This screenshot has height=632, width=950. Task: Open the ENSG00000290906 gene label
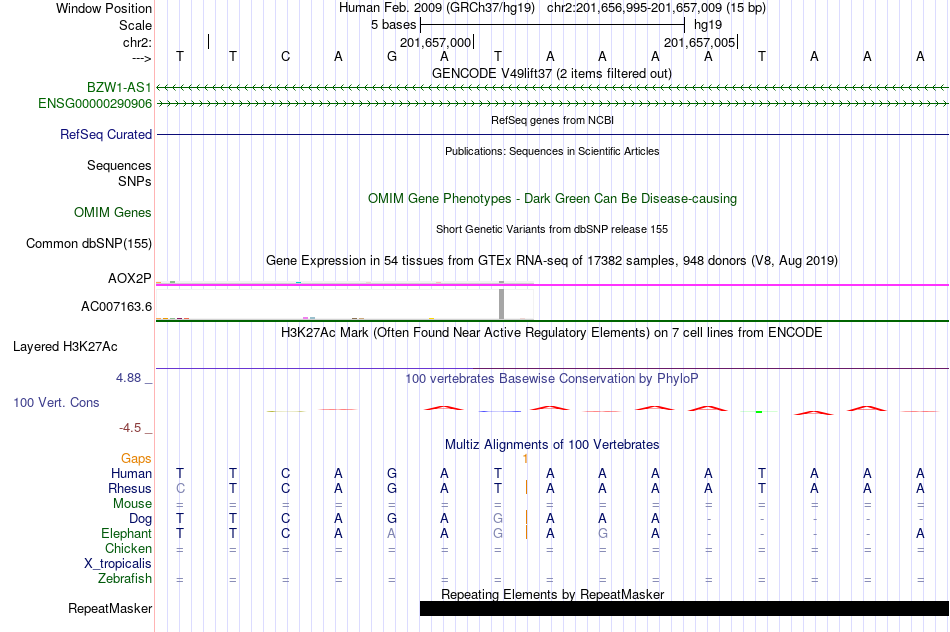pos(95,104)
